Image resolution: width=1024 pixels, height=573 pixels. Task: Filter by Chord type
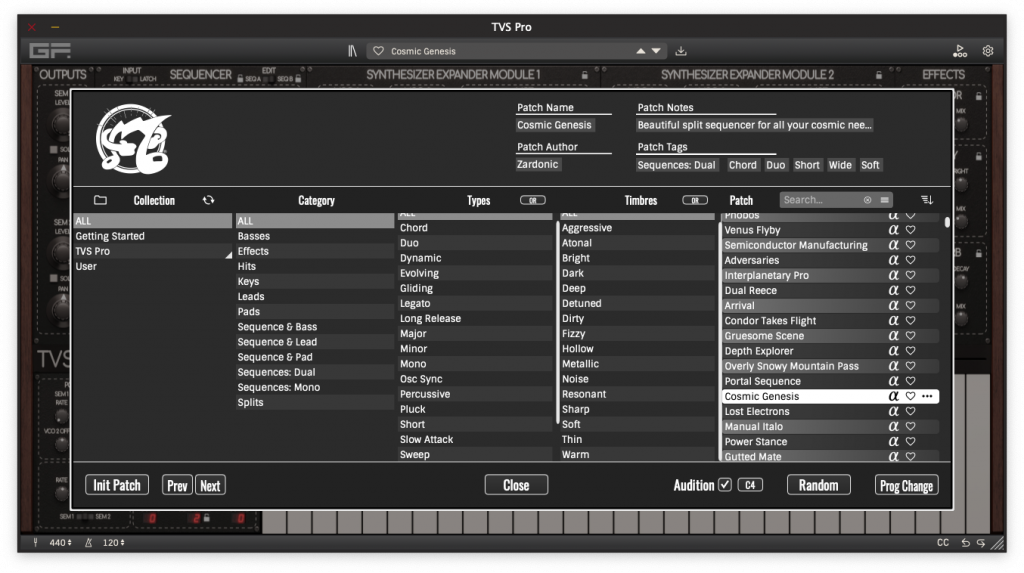coord(475,227)
